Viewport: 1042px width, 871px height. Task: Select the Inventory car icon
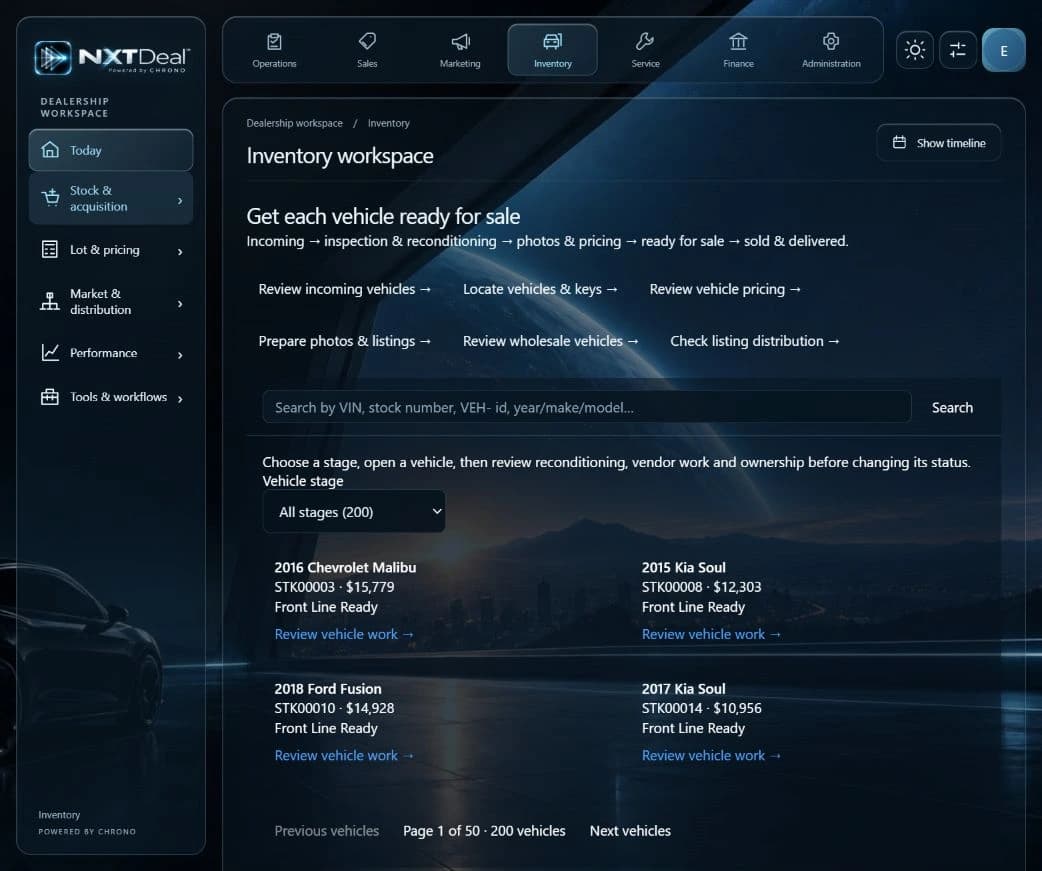[x=552, y=42]
